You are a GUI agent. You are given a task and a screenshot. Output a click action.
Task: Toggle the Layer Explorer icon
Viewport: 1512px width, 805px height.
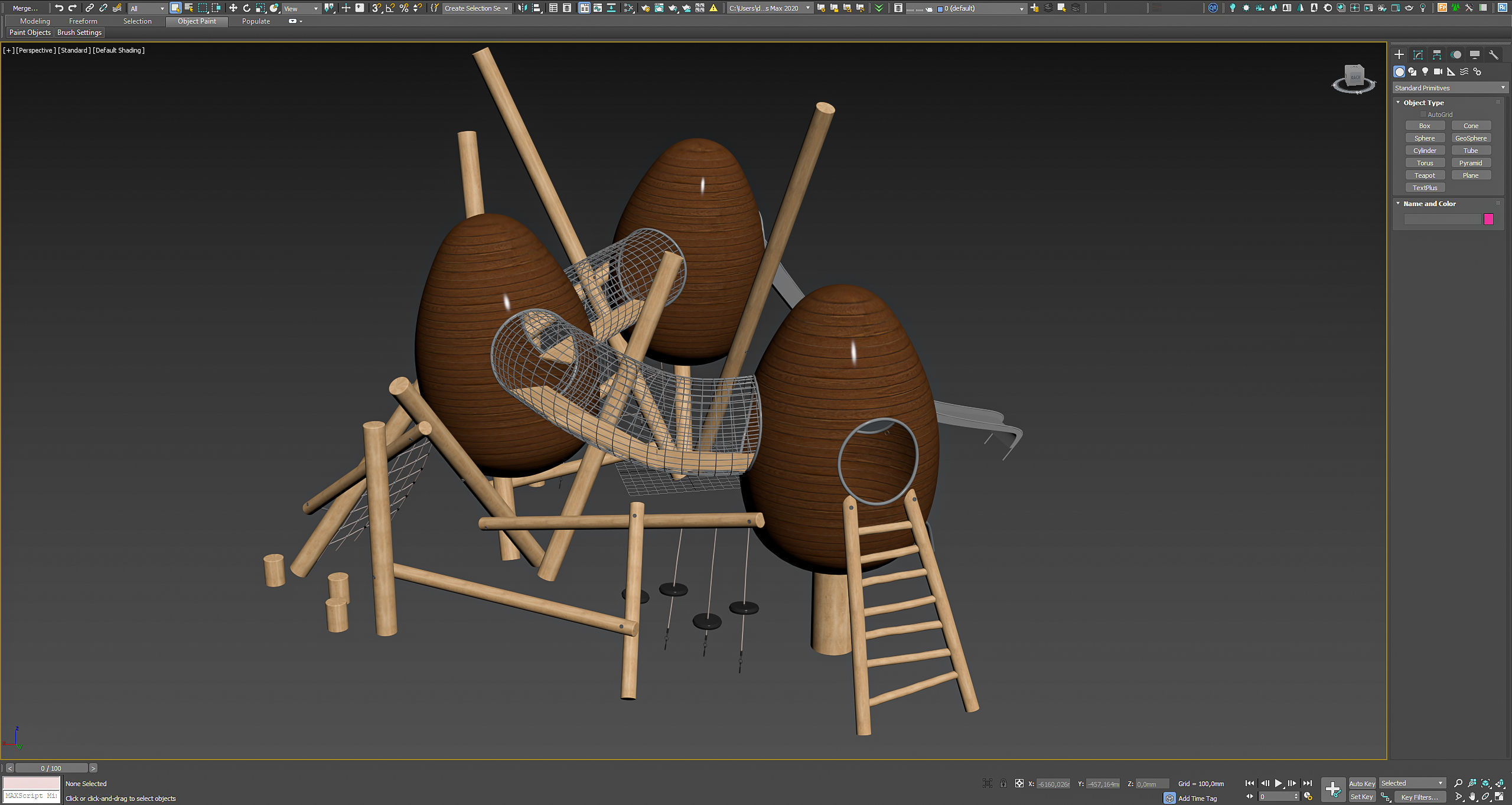[x=567, y=8]
